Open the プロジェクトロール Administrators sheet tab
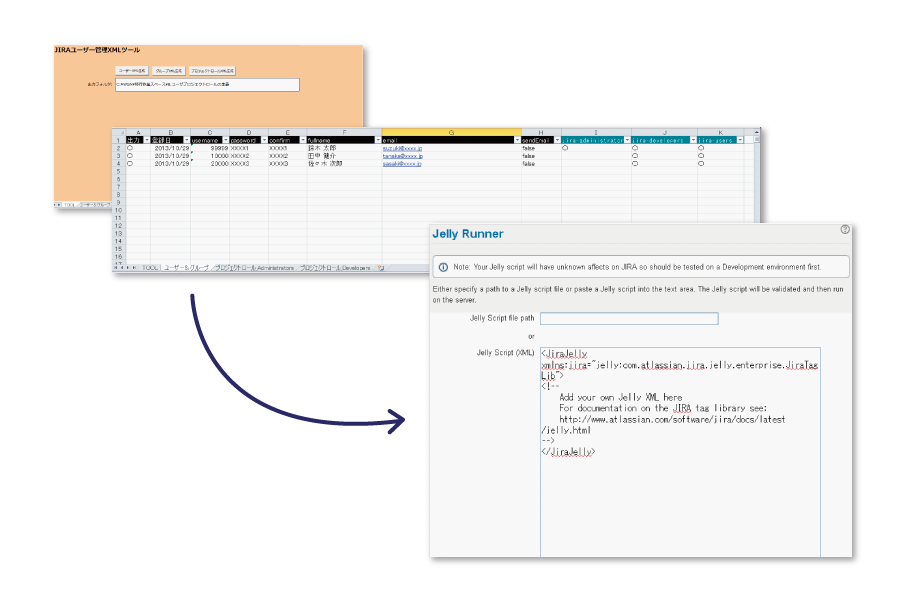Viewport: 900px width, 600px height. (255, 268)
